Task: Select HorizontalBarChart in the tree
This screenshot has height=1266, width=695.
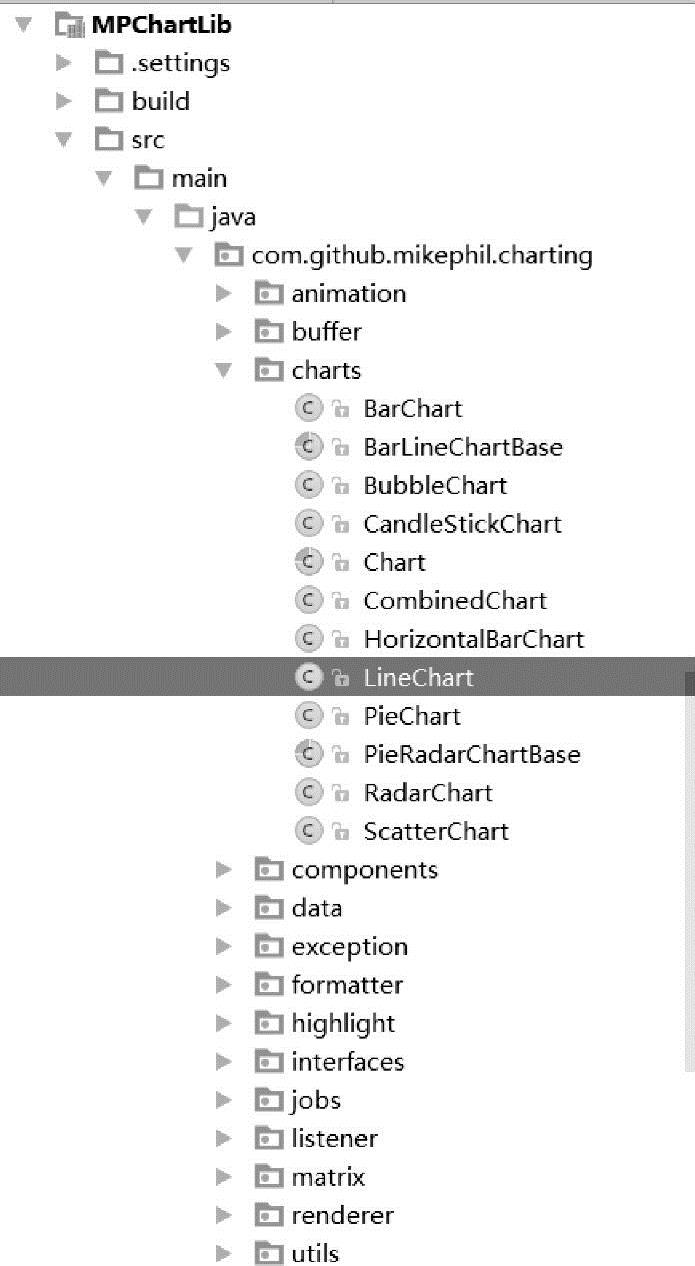Action: pyautogui.click(x=473, y=639)
